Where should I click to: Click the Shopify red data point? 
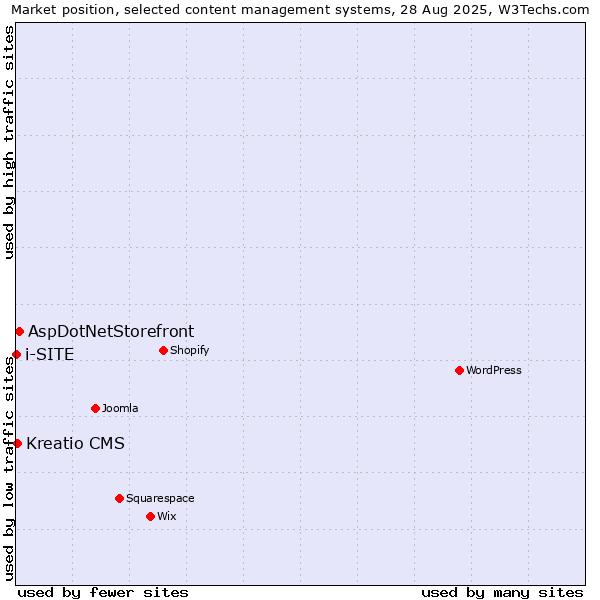pos(163,351)
